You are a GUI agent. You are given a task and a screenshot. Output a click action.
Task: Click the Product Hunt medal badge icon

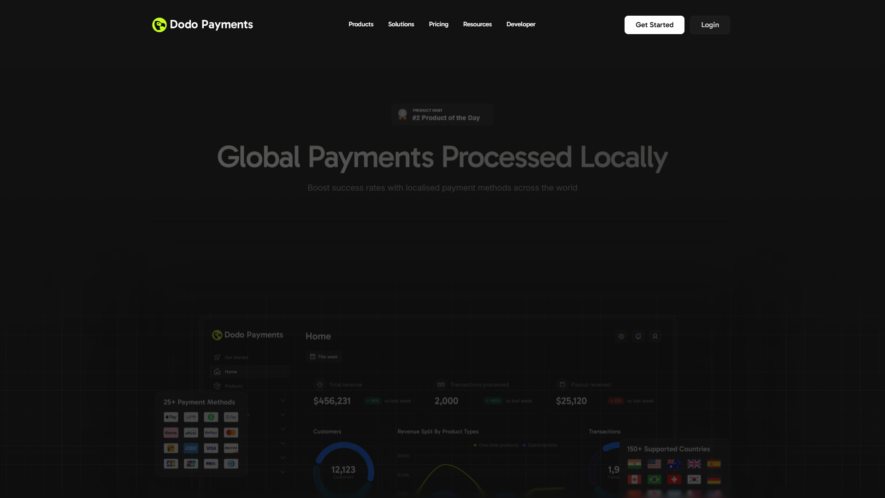click(x=402, y=115)
